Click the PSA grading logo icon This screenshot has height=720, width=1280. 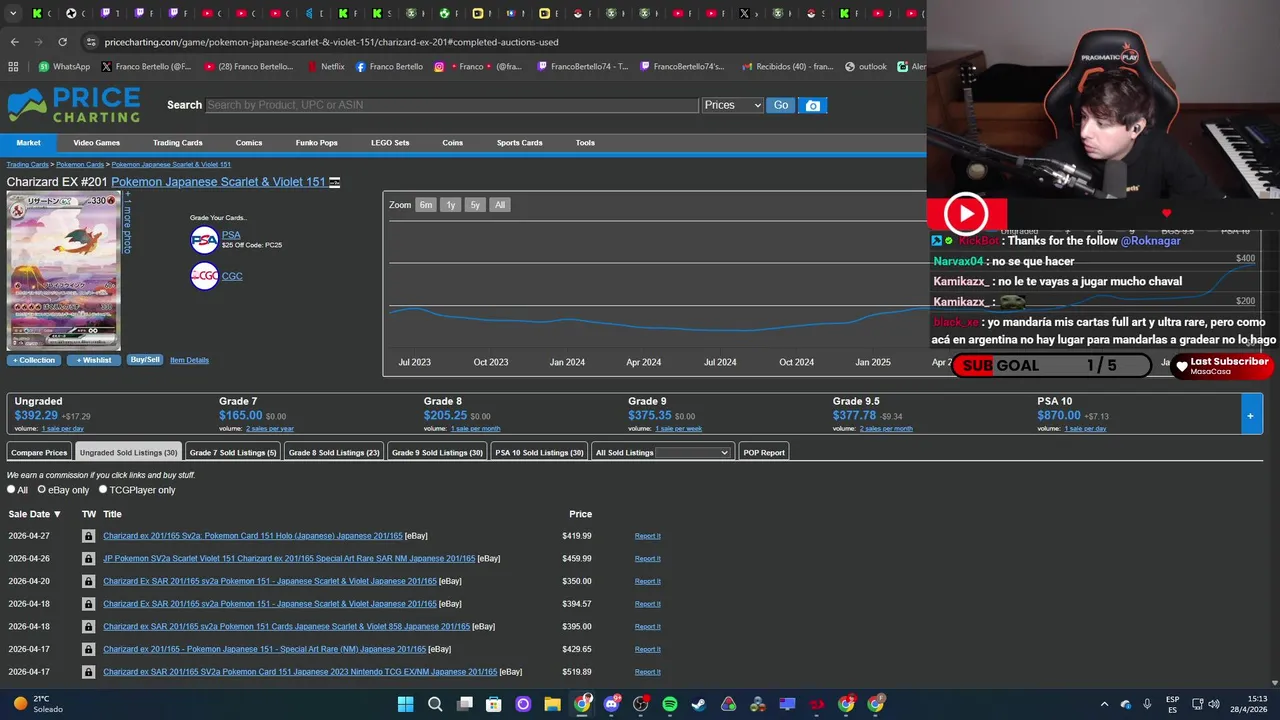[x=204, y=240]
